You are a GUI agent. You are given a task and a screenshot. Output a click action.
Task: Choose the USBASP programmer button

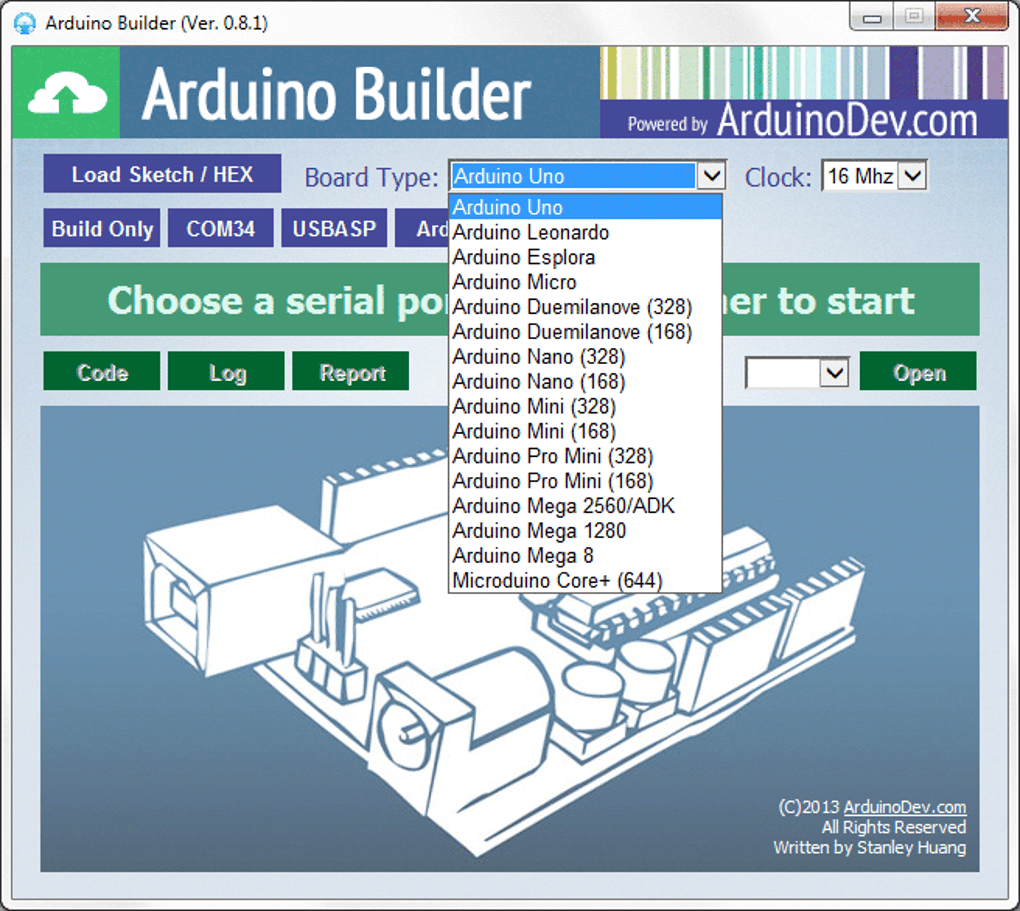point(334,228)
